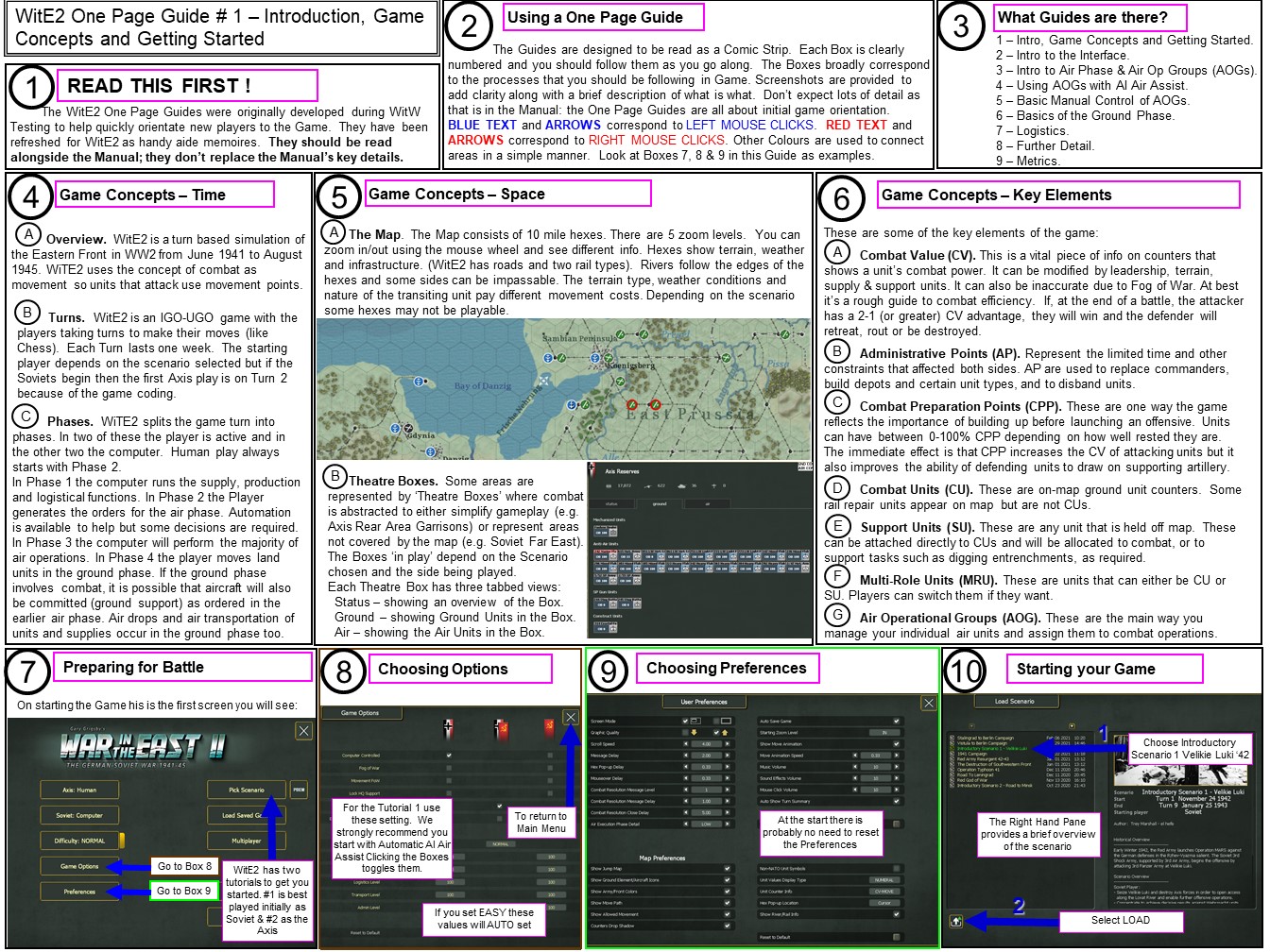Click the yellow Difficulty indicator bar
The height and width of the screenshot is (952, 1270).
point(124,841)
